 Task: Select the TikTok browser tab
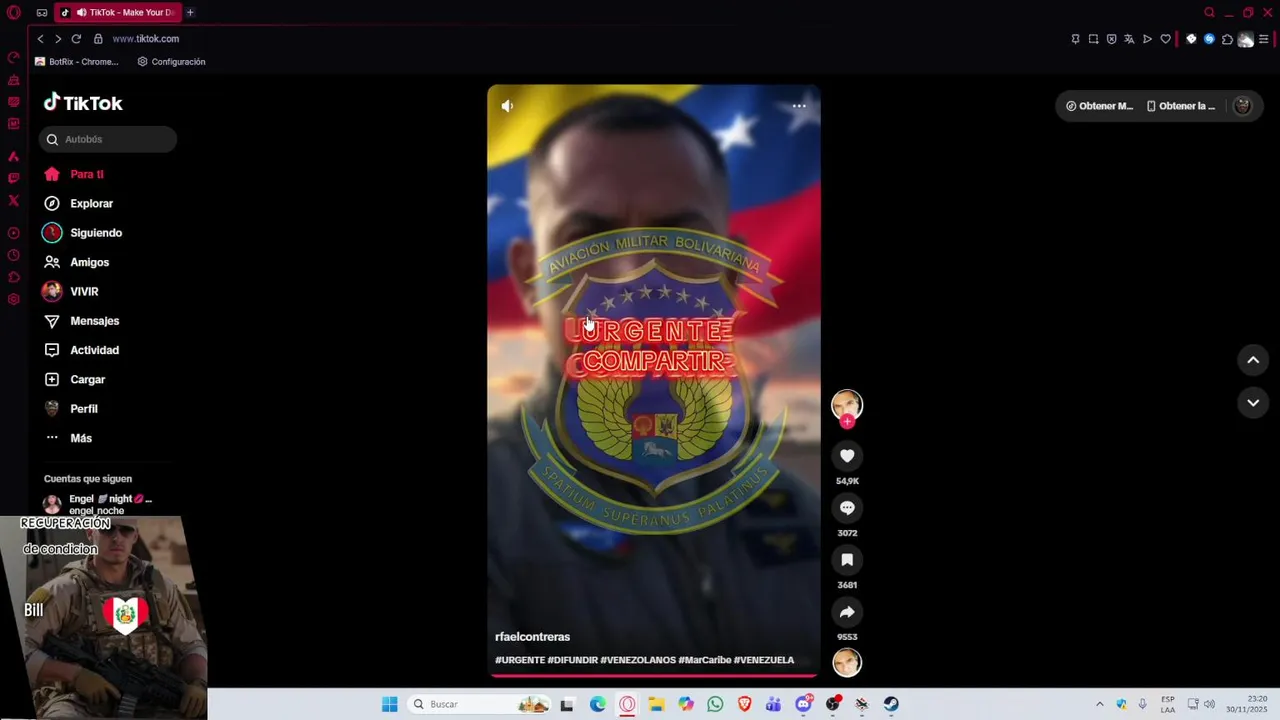click(x=117, y=13)
